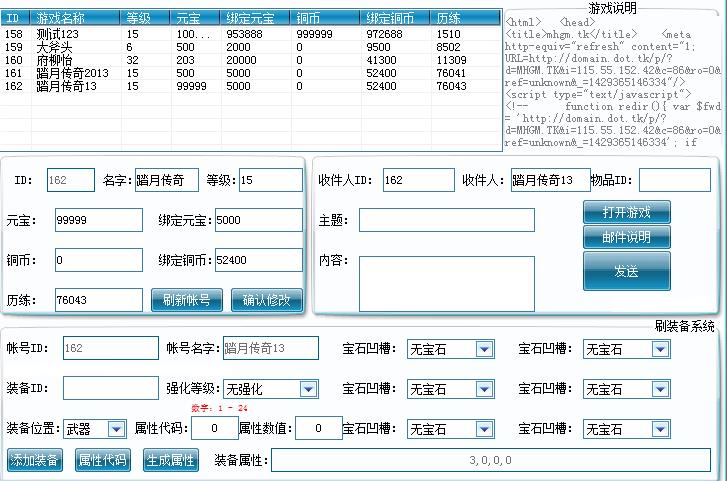
Task: Focus the 收件人 input field
Action: [551, 180]
